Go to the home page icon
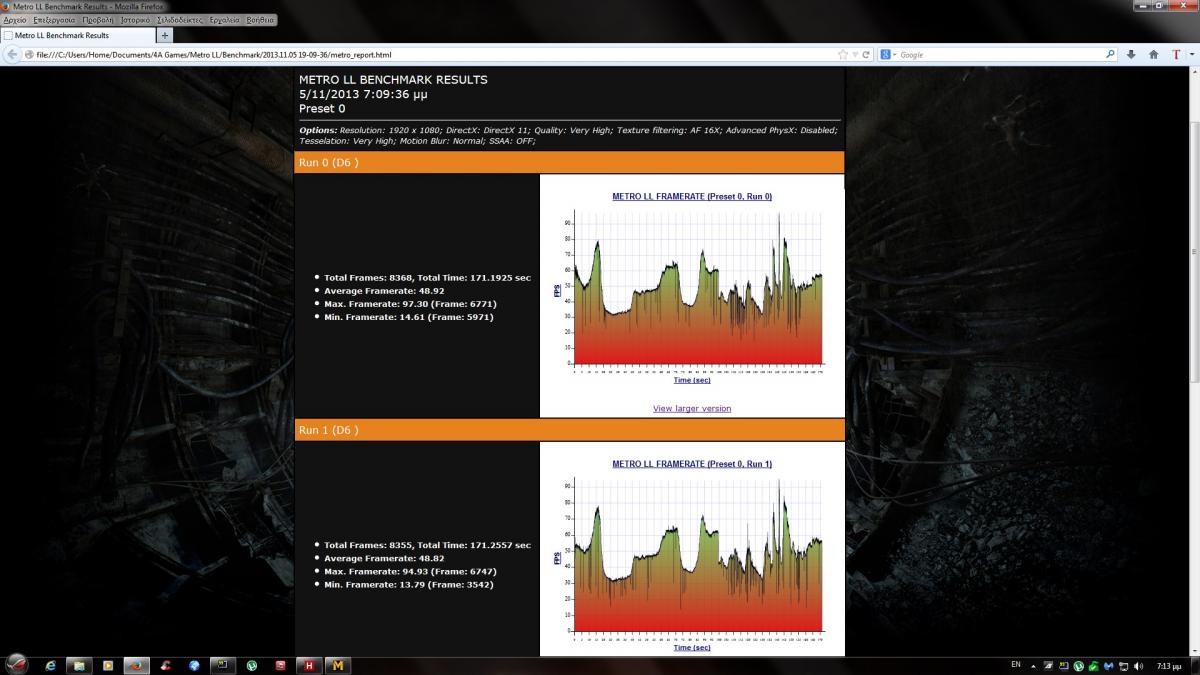This screenshot has height=675, width=1200. (1154, 54)
